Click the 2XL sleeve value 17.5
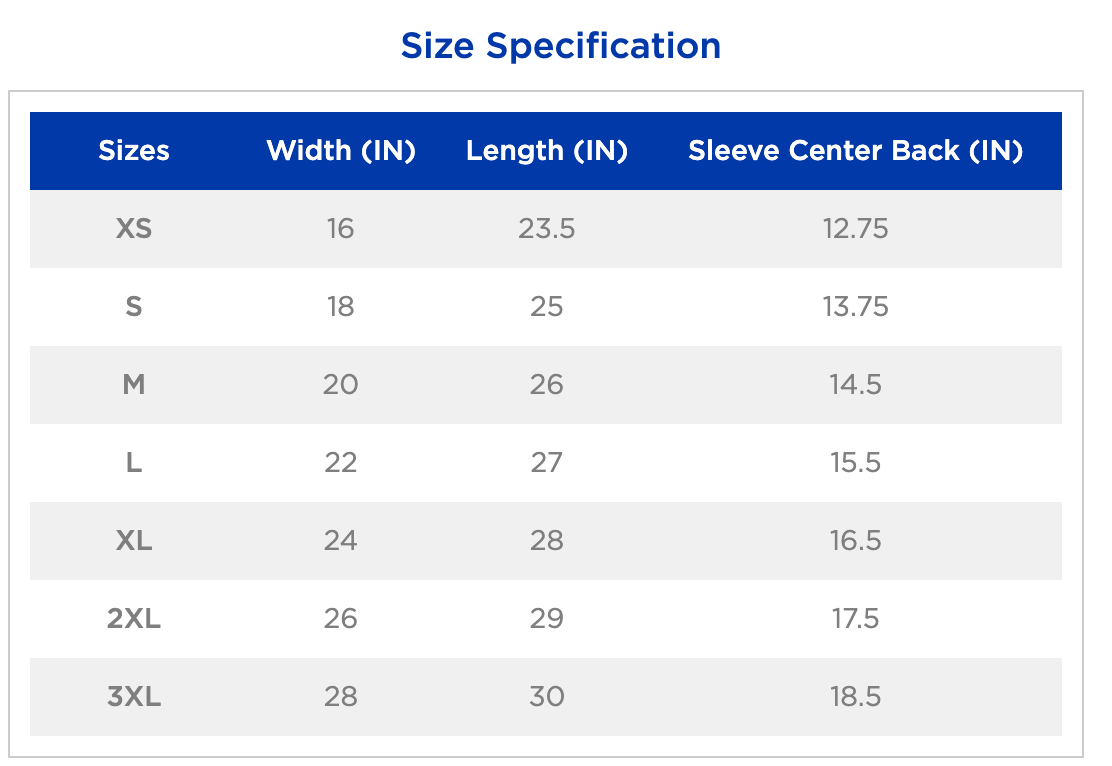 click(x=855, y=619)
